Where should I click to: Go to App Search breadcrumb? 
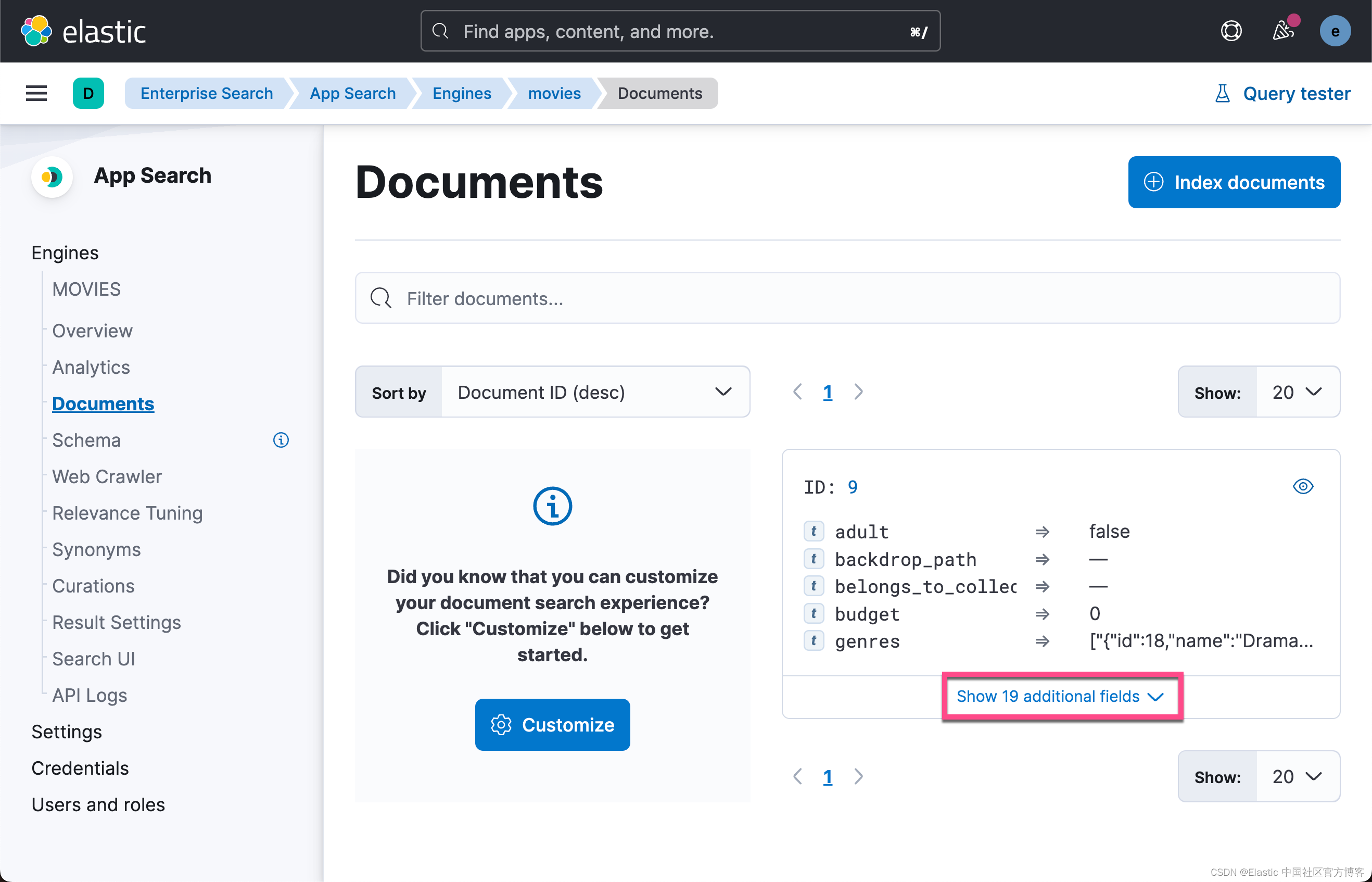352,93
